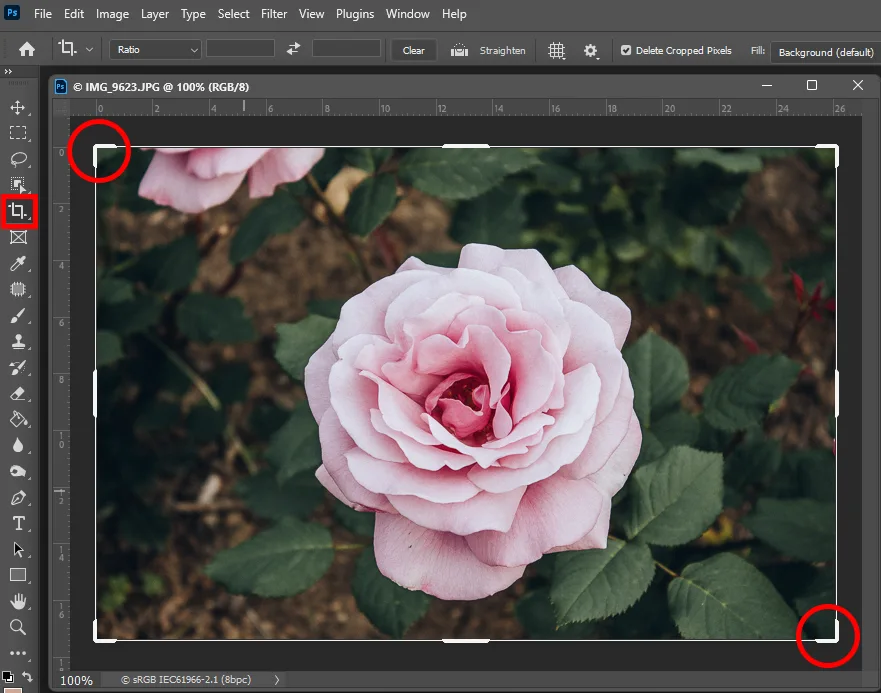The width and height of the screenshot is (881, 693).
Task: Select the Spot Healing Brush tool
Action: click(18, 289)
